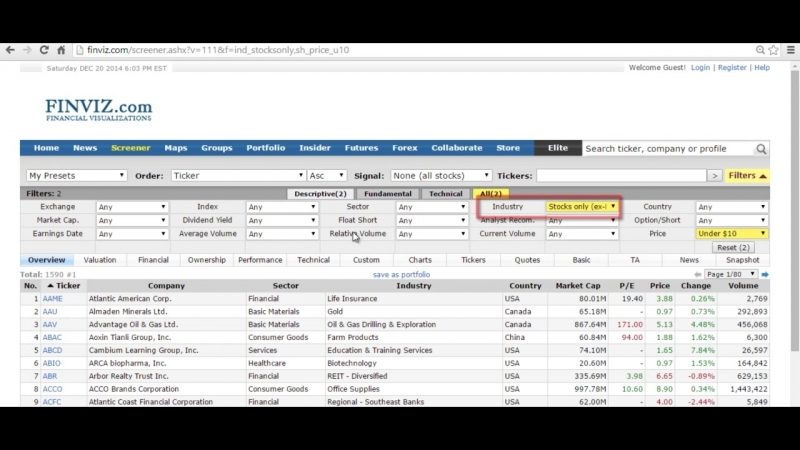The height and width of the screenshot is (450, 800).
Task: Click the browser back arrow
Action: coord(10,50)
